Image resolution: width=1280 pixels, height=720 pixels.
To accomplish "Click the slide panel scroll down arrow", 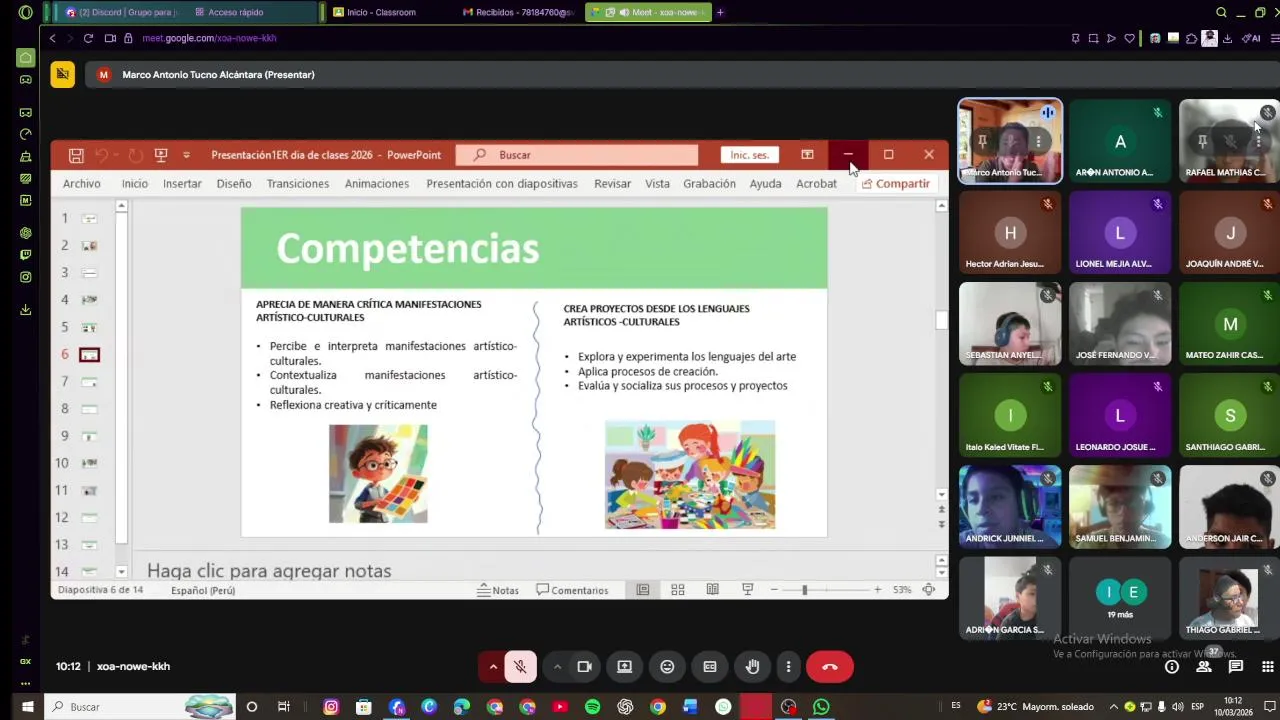I will [122, 572].
